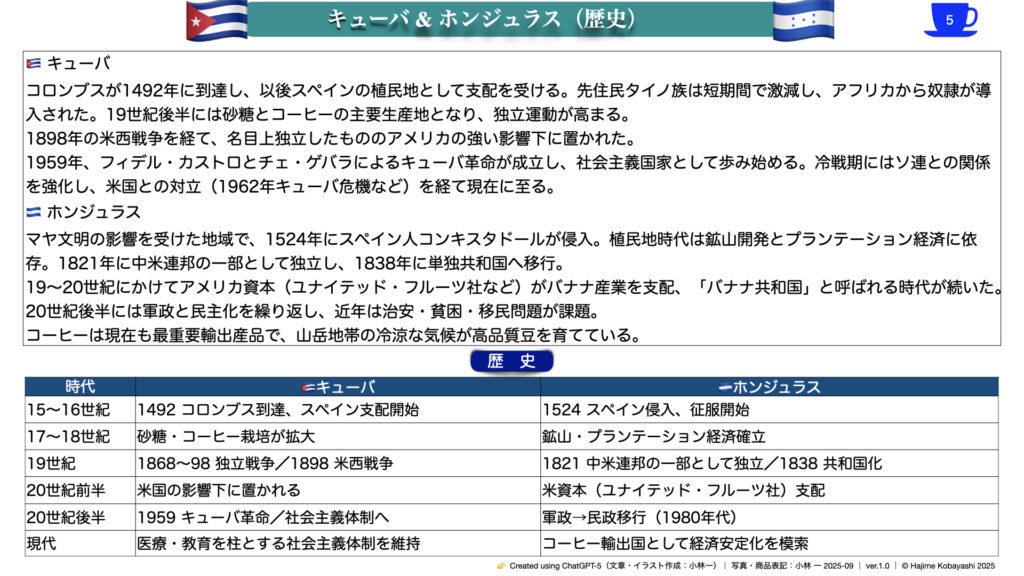1024x576 pixels.
Task: Click the 軍政→民政移行（1980年代） cell
Action: click(639, 517)
